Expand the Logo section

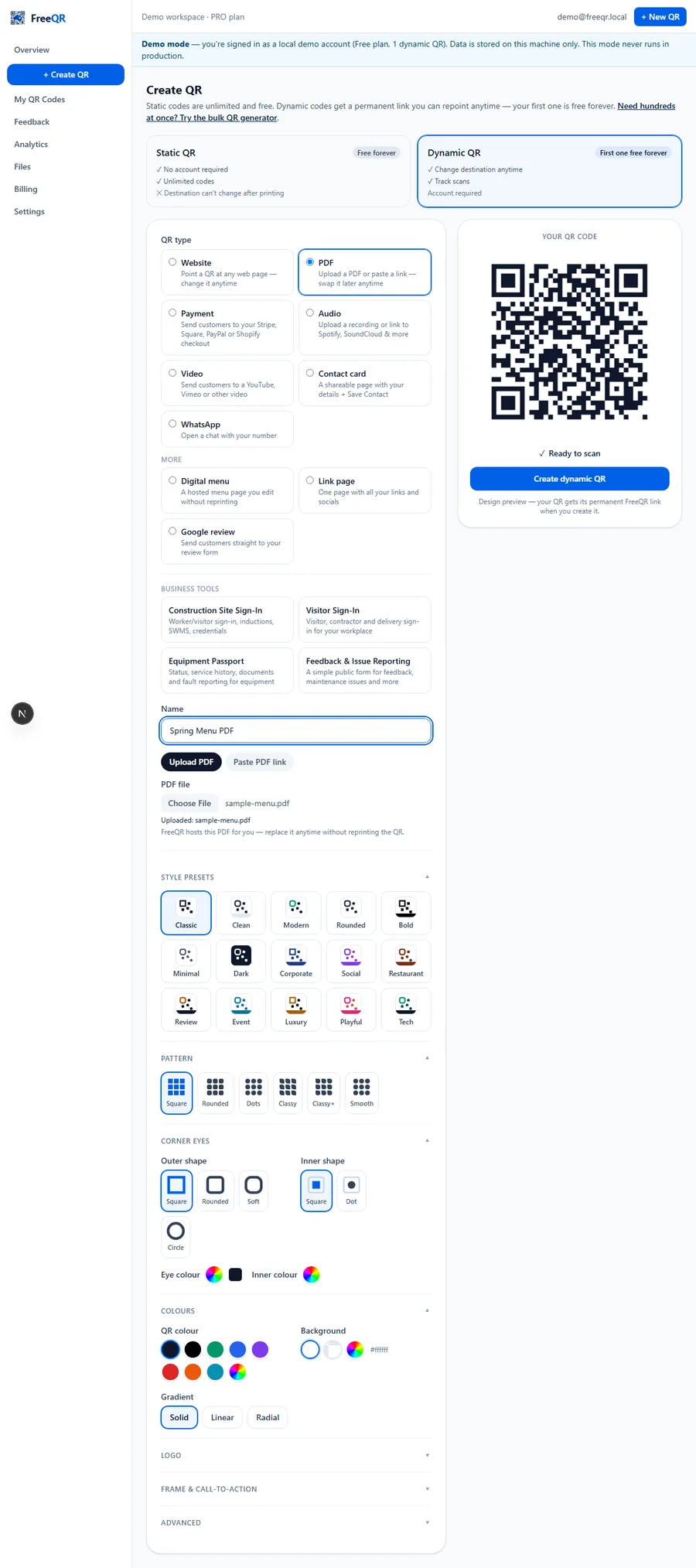tap(295, 1455)
